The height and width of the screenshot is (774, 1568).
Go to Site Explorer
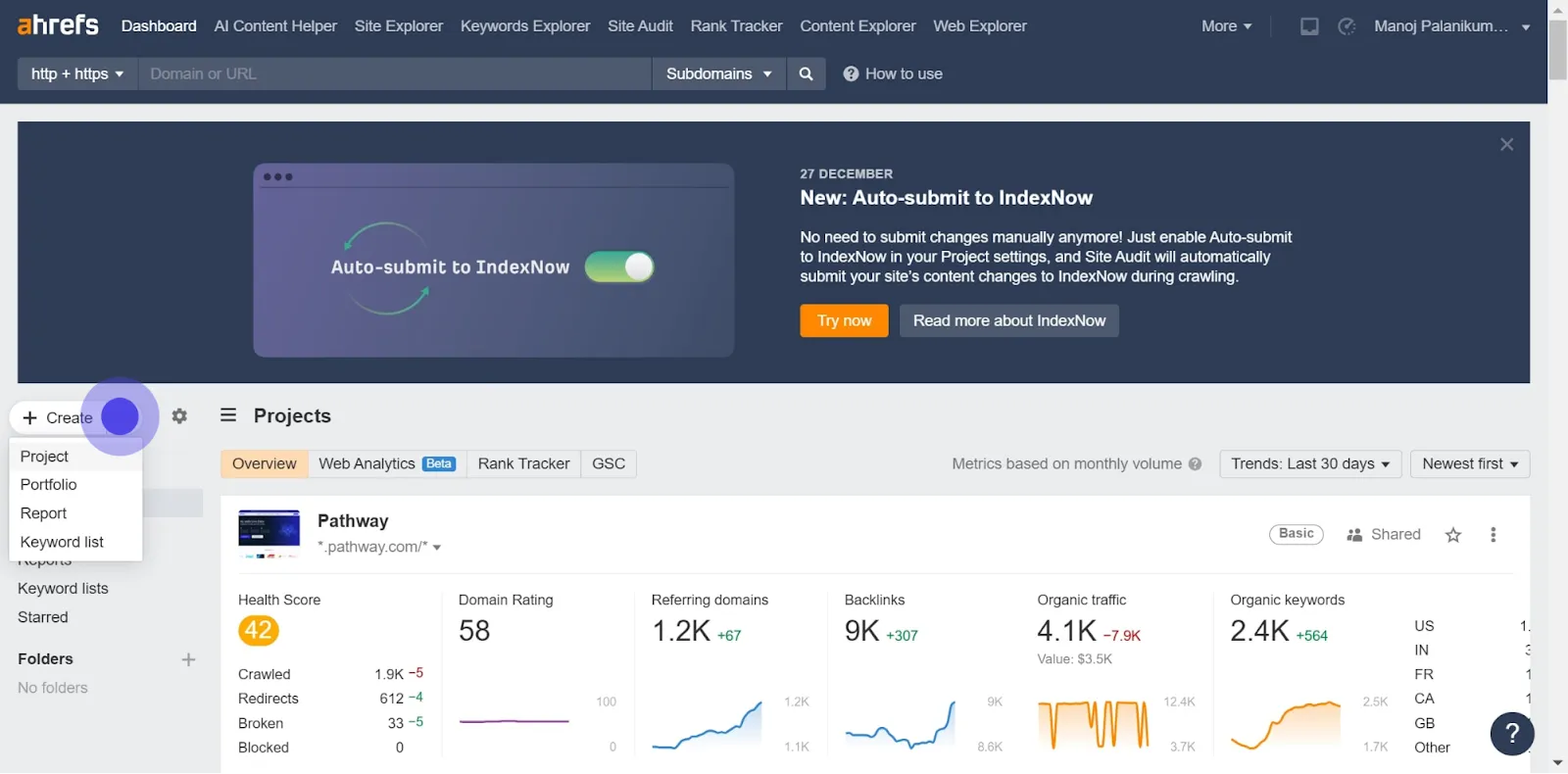pos(399,26)
